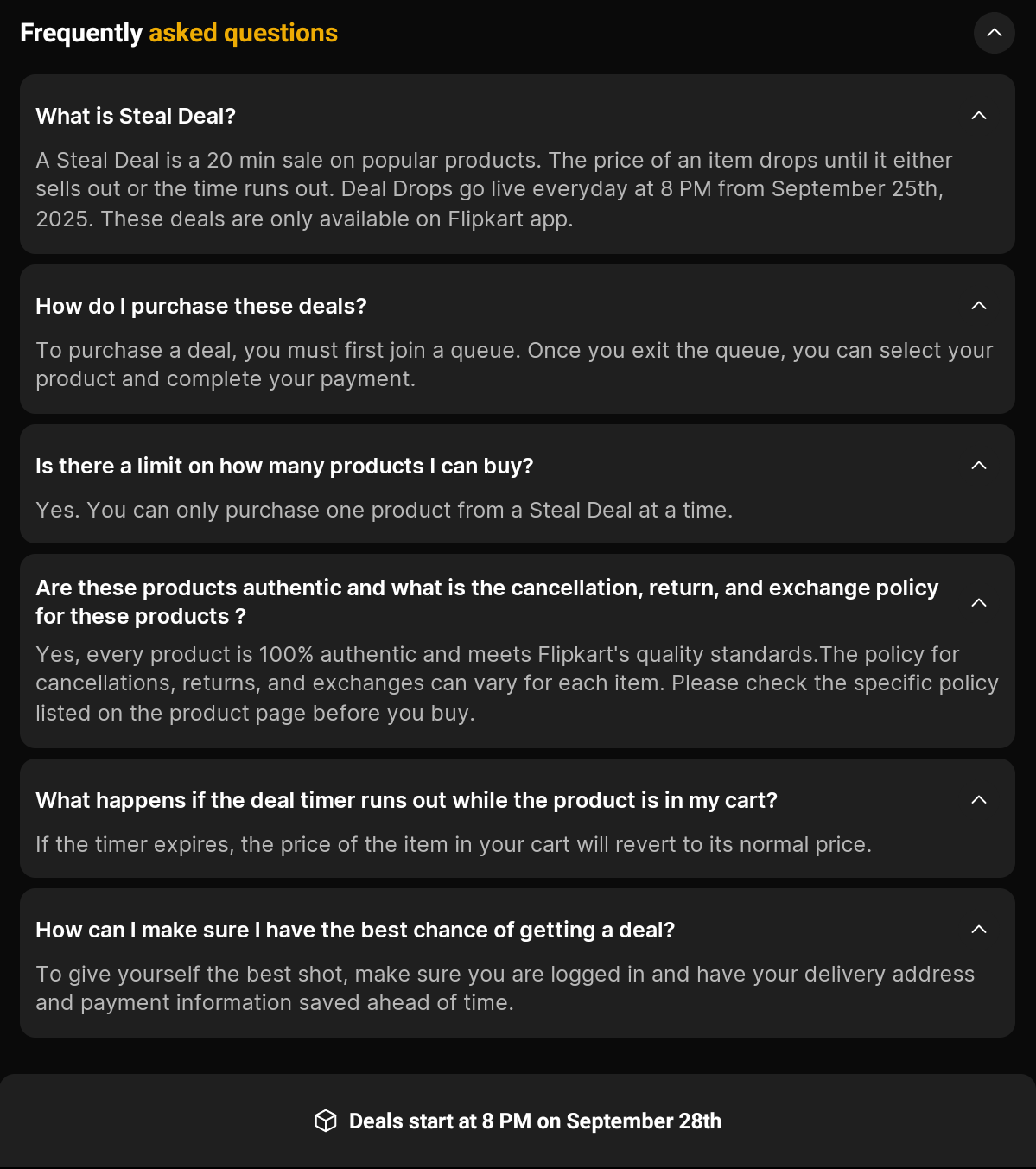Click the circular collapse icon in top-right corner
The height and width of the screenshot is (1169, 1036).
(x=994, y=33)
